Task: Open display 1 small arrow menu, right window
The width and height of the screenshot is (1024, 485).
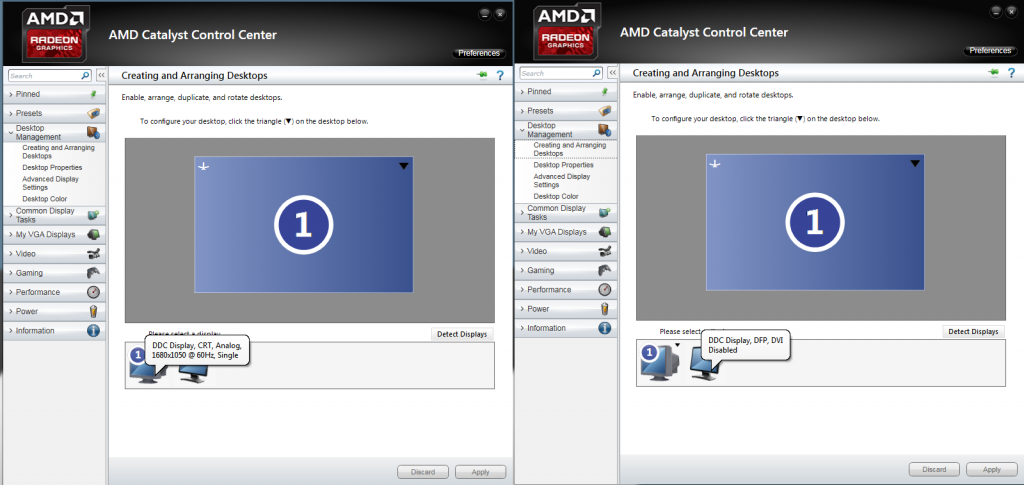Action: point(678,345)
